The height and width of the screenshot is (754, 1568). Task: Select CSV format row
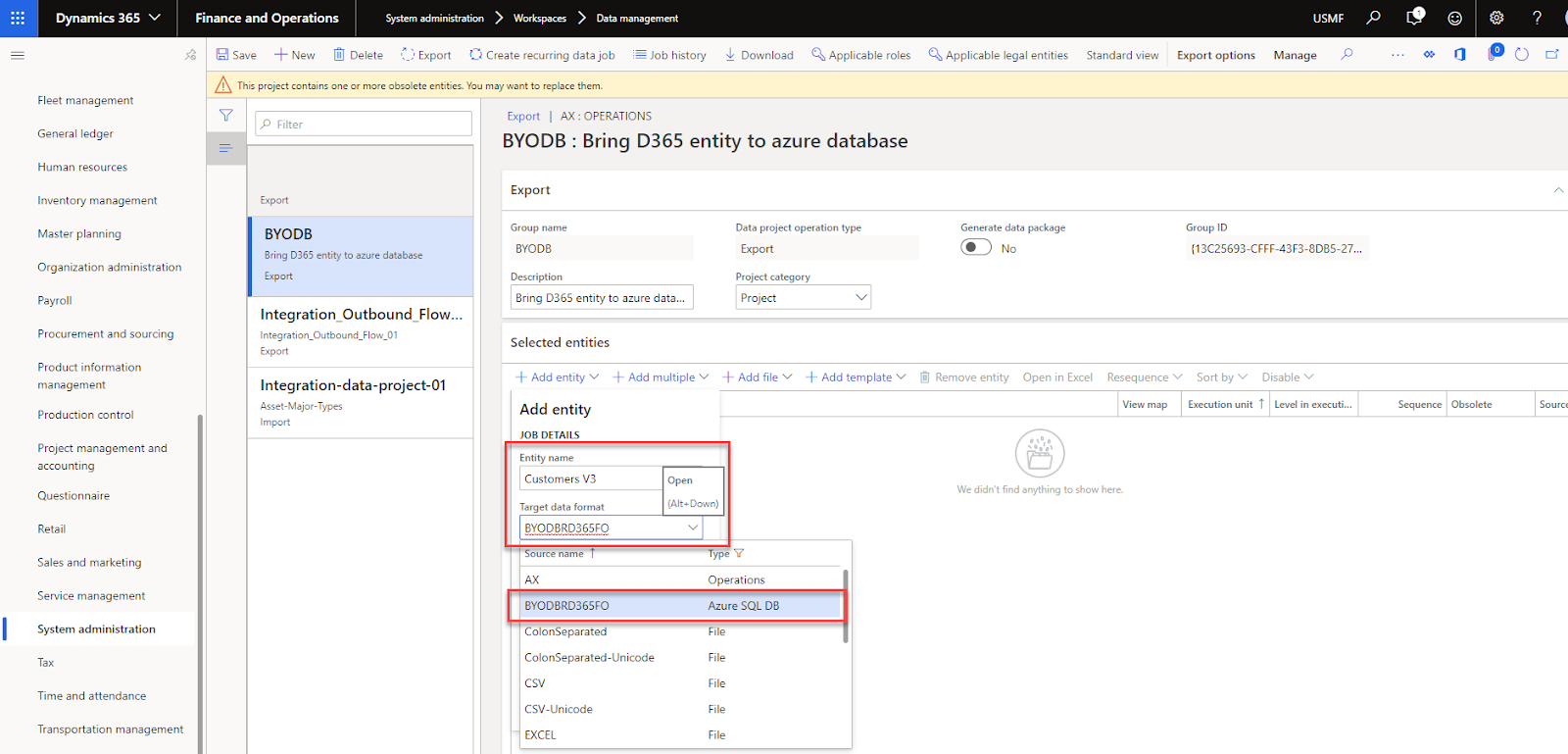681,683
